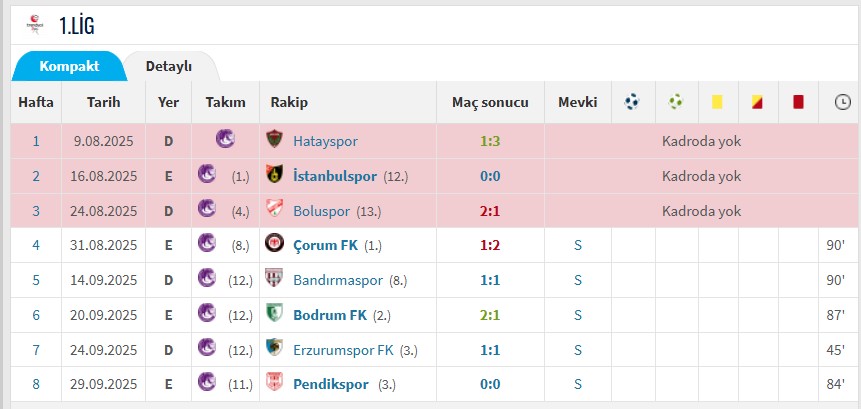
Task: Click the Çorum FK club crest
Action: click(275, 244)
